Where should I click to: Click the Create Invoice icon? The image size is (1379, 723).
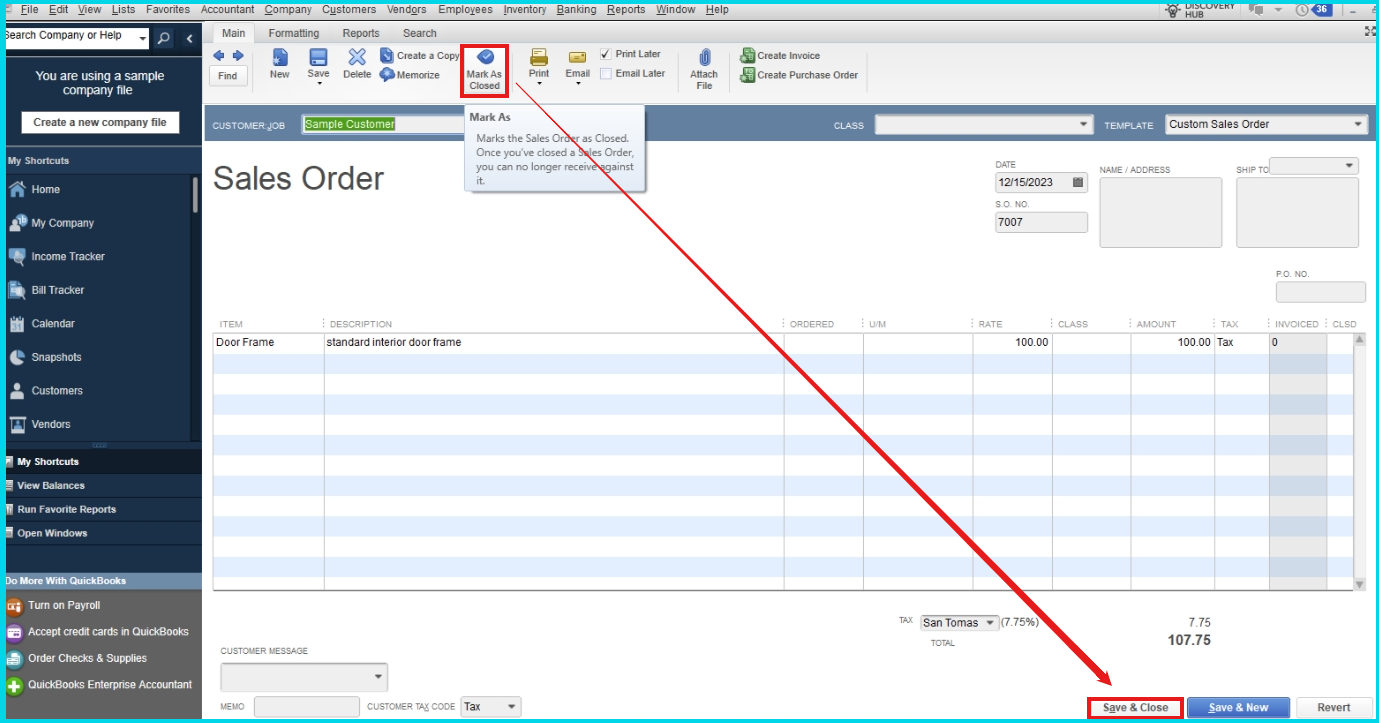tap(747, 56)
